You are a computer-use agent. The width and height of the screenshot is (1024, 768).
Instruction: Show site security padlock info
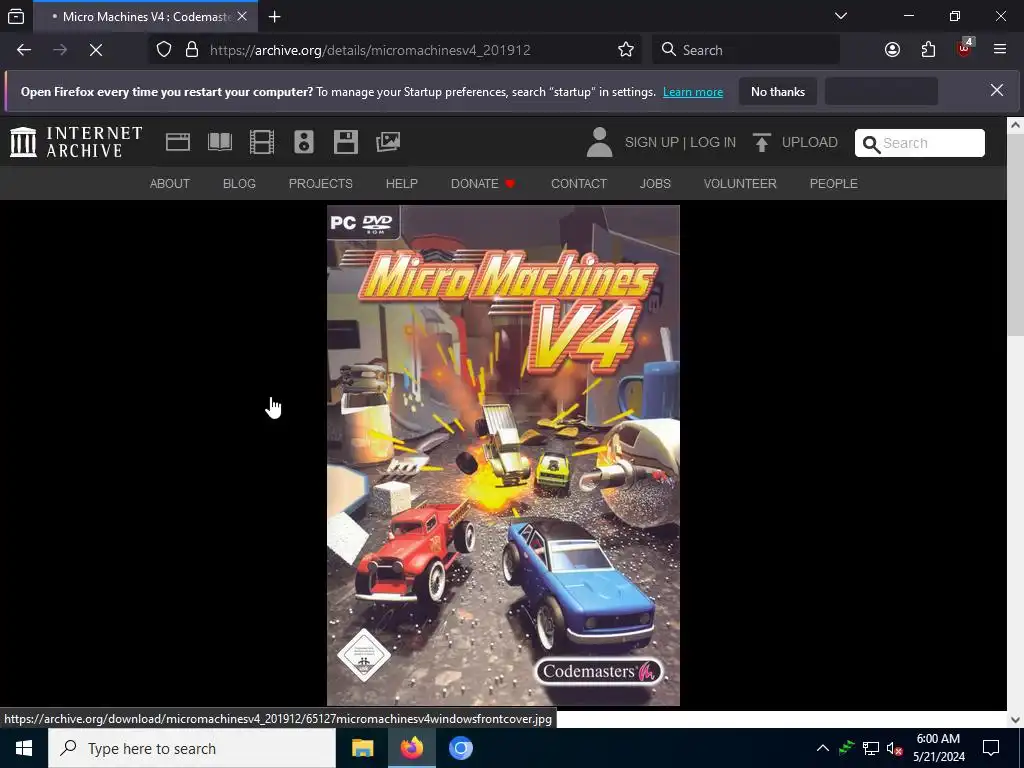pyautogui.click(x=191, y=50)
